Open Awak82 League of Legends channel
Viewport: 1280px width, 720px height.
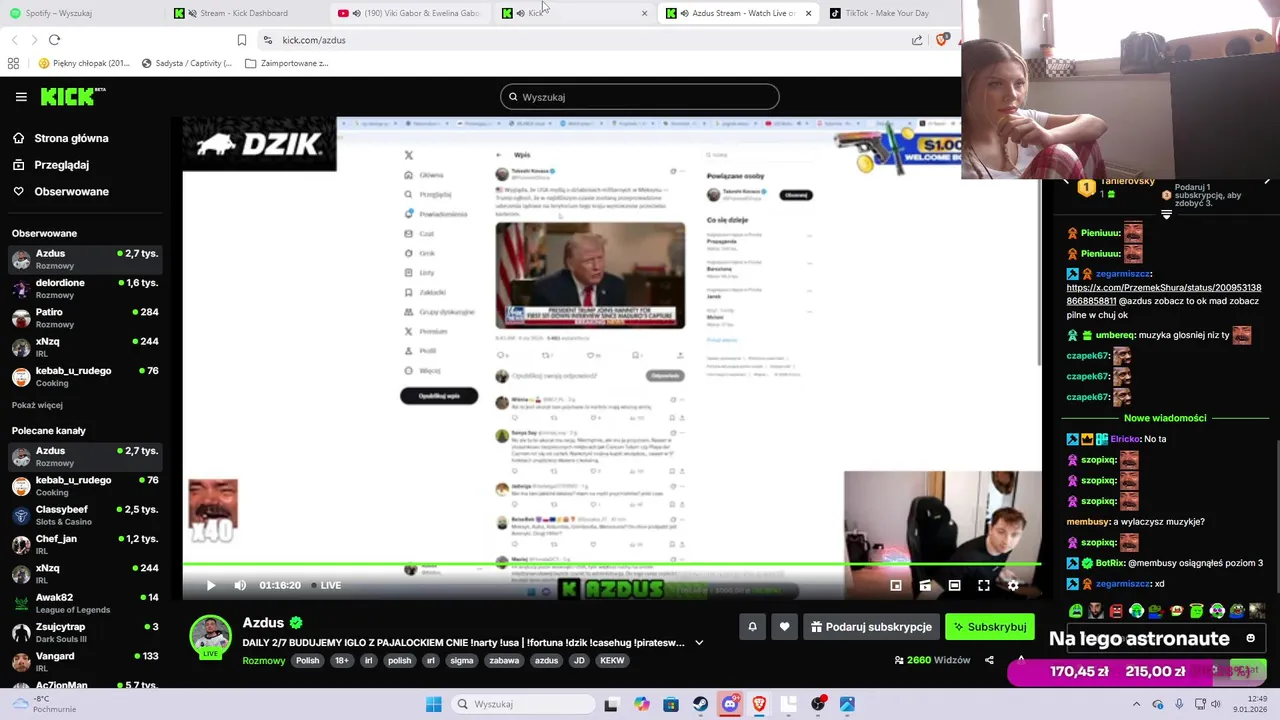point(85,603)
